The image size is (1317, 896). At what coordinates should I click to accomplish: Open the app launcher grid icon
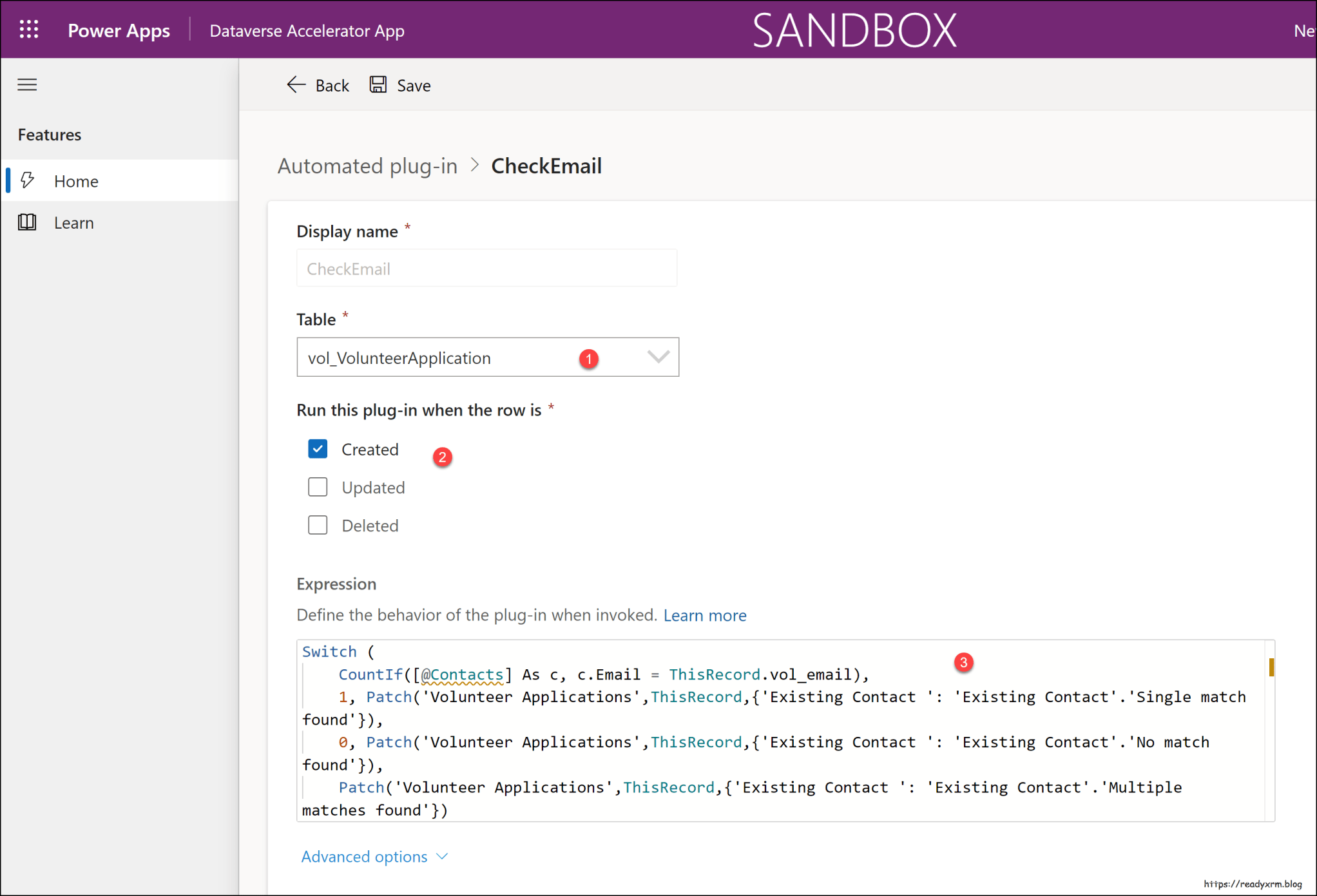29,30
